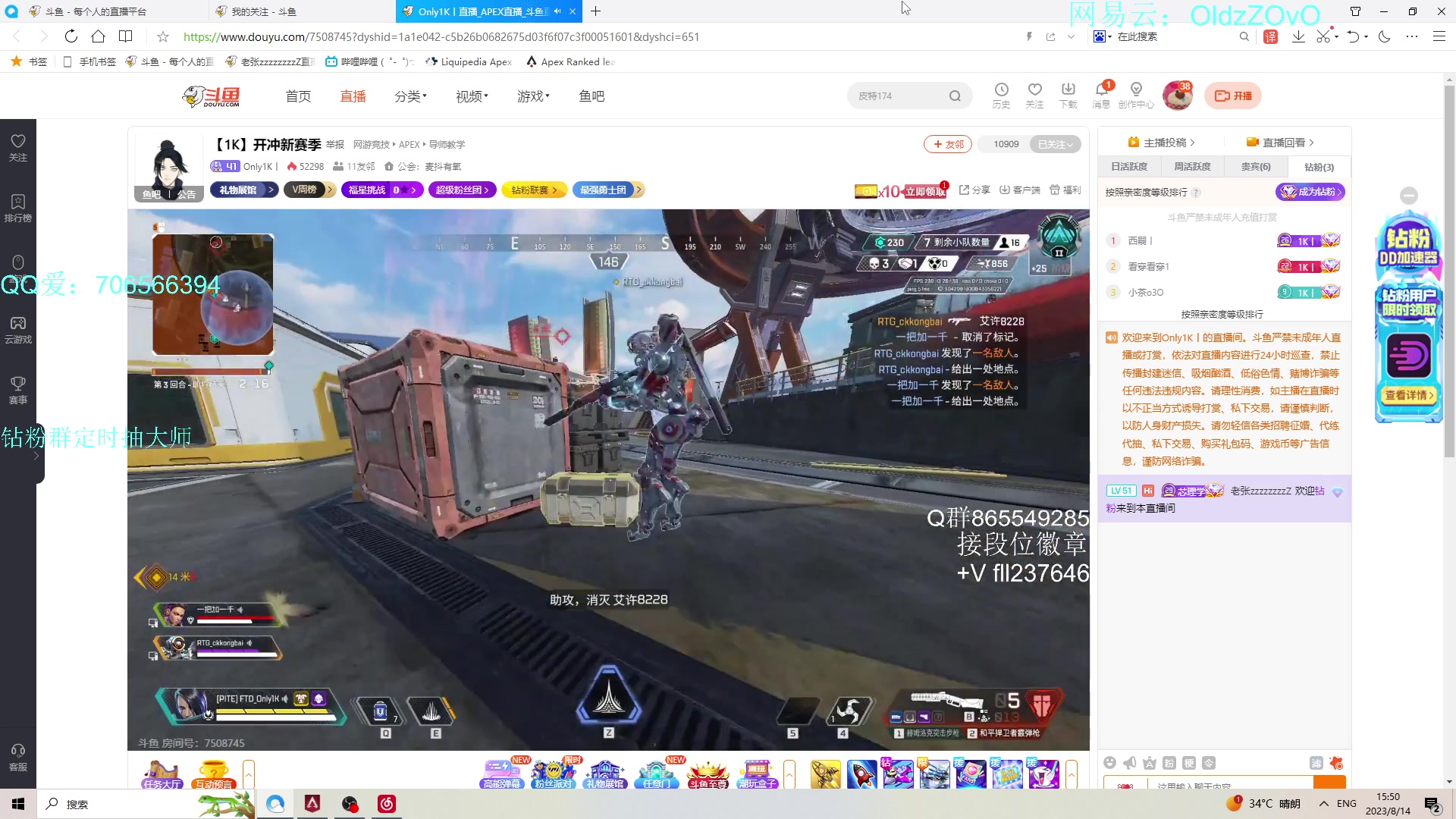Toggle browser dark mode moon icon
Viewport: 1456px width, 819px height.
1385,36
